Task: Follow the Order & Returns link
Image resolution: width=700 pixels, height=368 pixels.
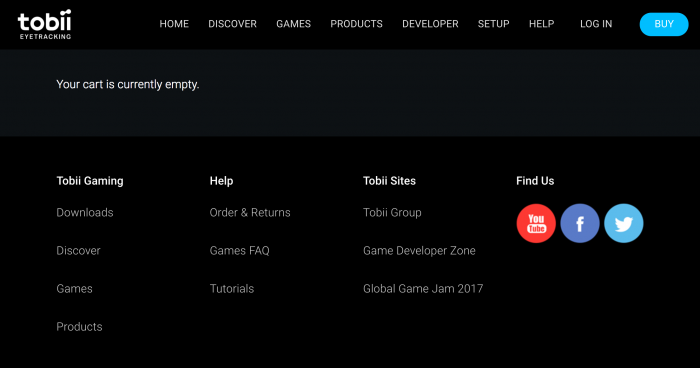Action: (x=250, y=213)
